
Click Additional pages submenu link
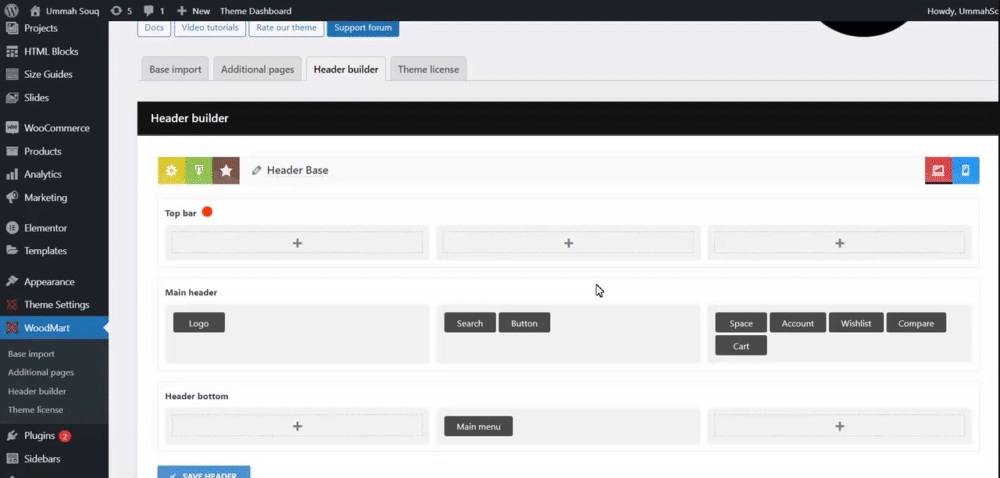click(x=41, y=372)
